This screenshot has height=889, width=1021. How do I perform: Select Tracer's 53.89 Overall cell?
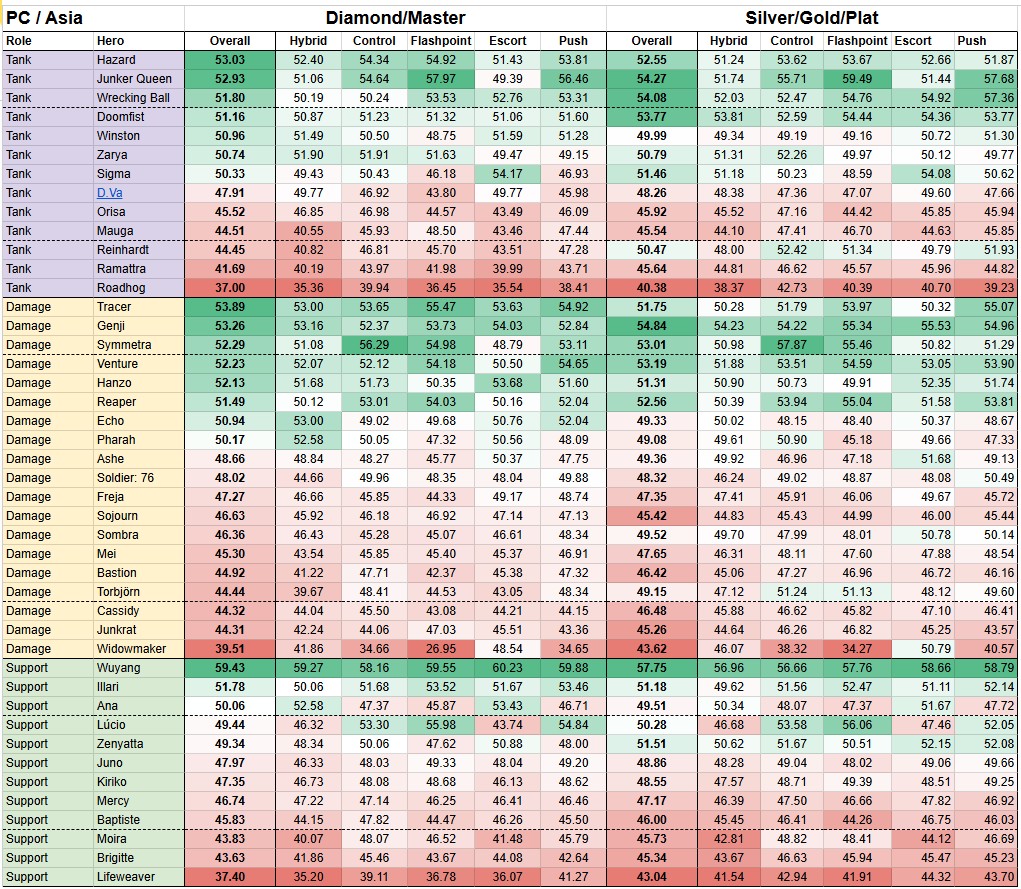point(230,307)
